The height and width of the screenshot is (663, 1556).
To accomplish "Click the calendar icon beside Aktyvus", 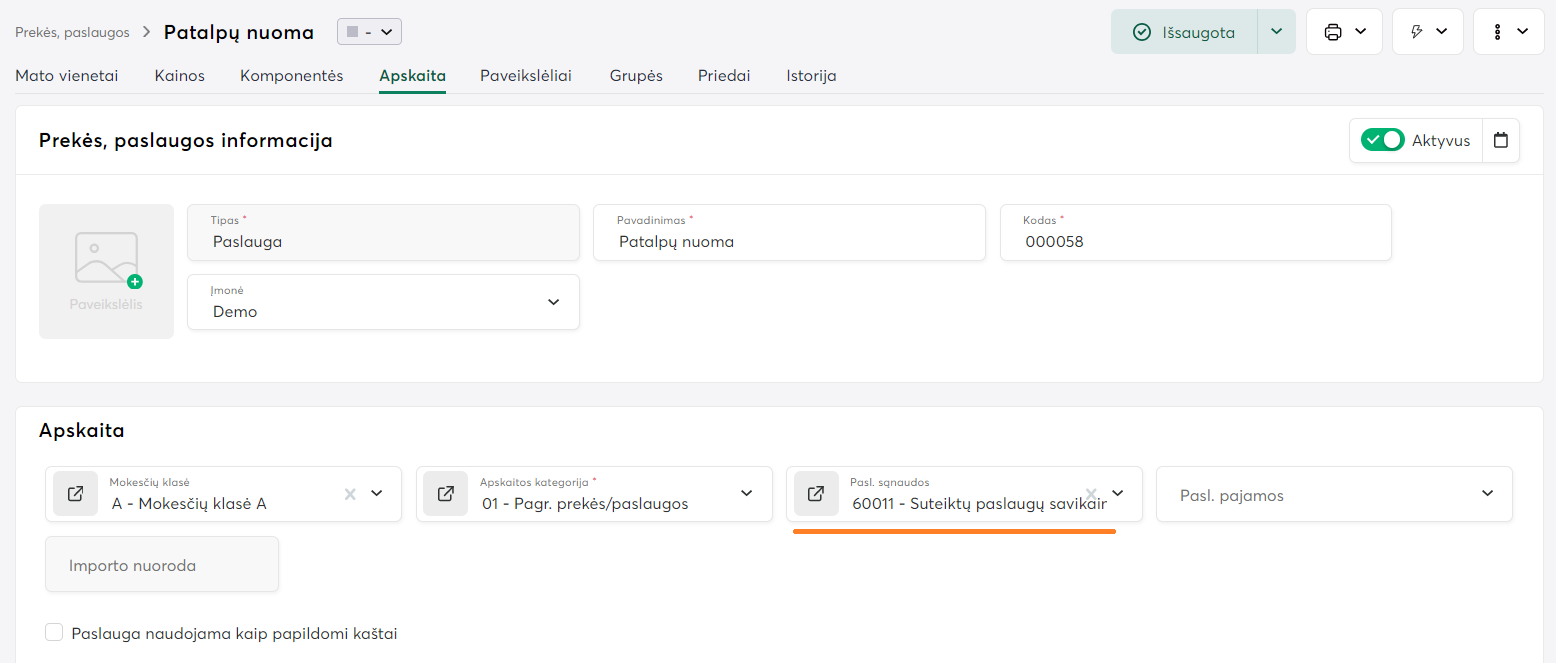I will point(1500,141).
